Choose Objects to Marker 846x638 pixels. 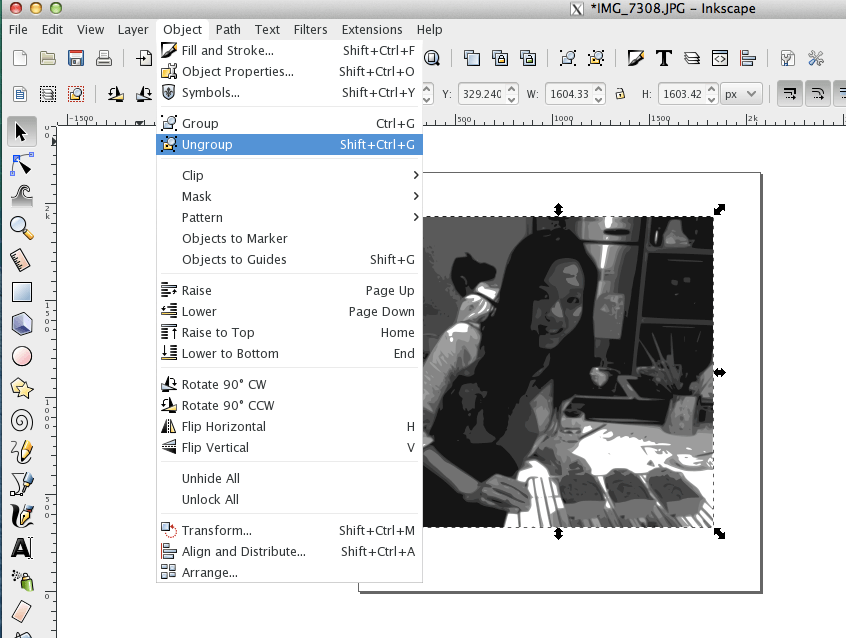point(289,238)
